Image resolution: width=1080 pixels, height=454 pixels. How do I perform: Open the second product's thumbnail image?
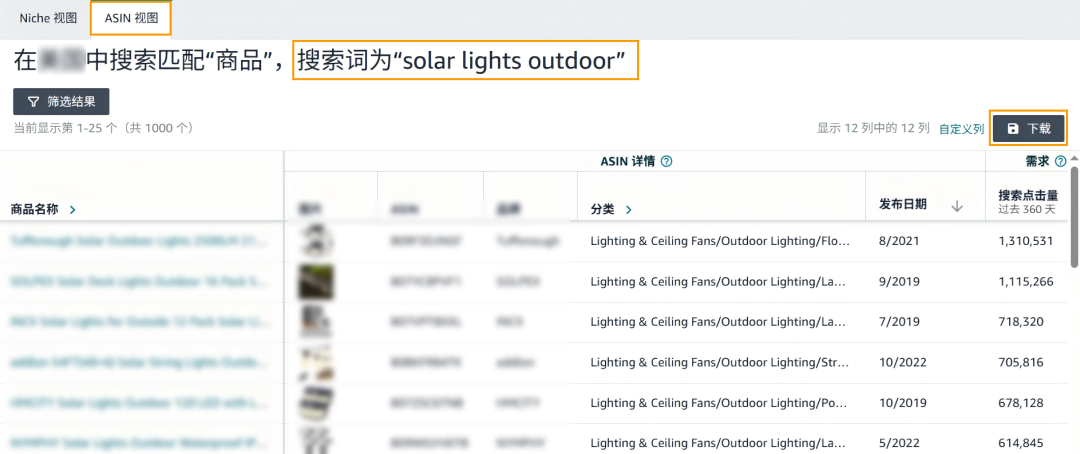tap(316, 282)
